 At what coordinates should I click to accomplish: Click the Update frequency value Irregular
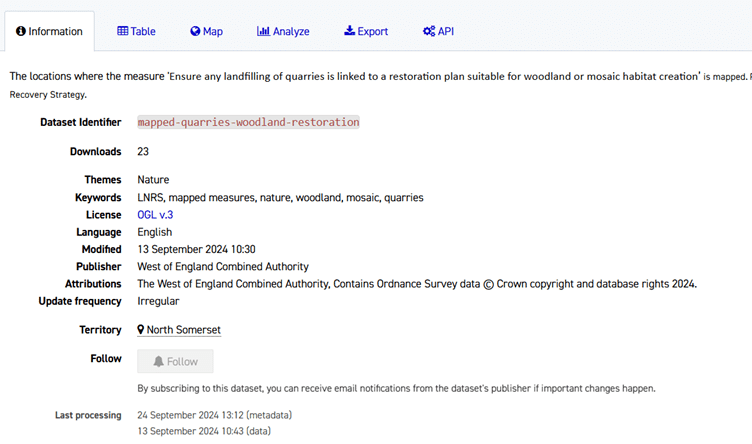pos(158,301)
